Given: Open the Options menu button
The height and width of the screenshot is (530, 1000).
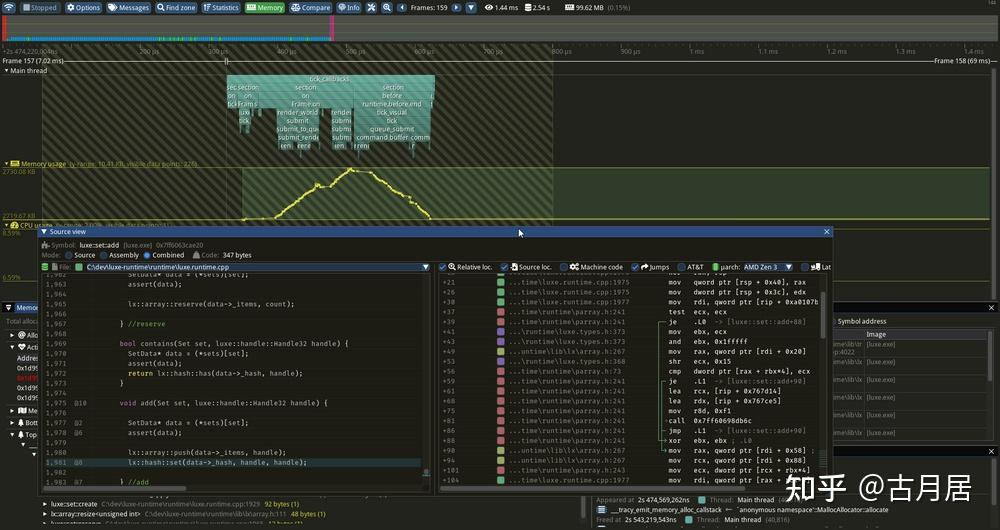Looking at the screenshot, I should pyautogui.click(x=84, y=8).
